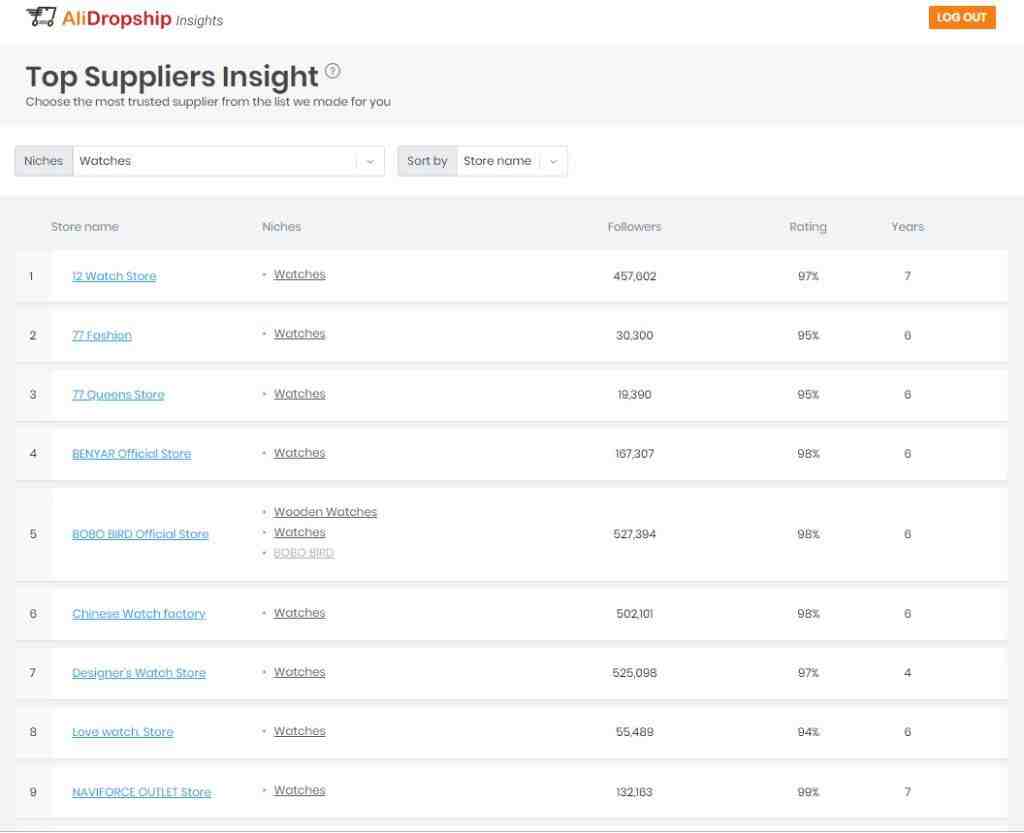Click Watches niche in BOBO BIRD row
Viewport: 1024px width, 833px height.
pyautogui.click(x=300, y=533)
